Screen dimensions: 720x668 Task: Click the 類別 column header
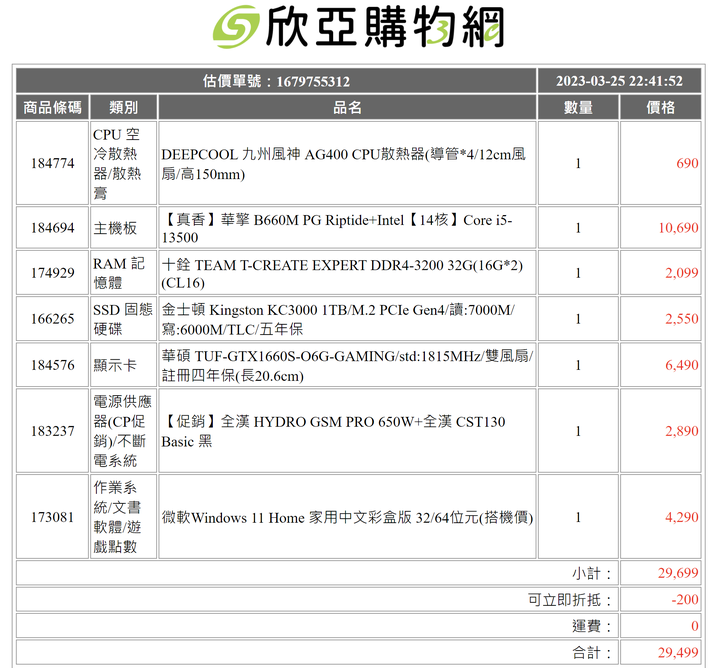click(x=124, y=107)
